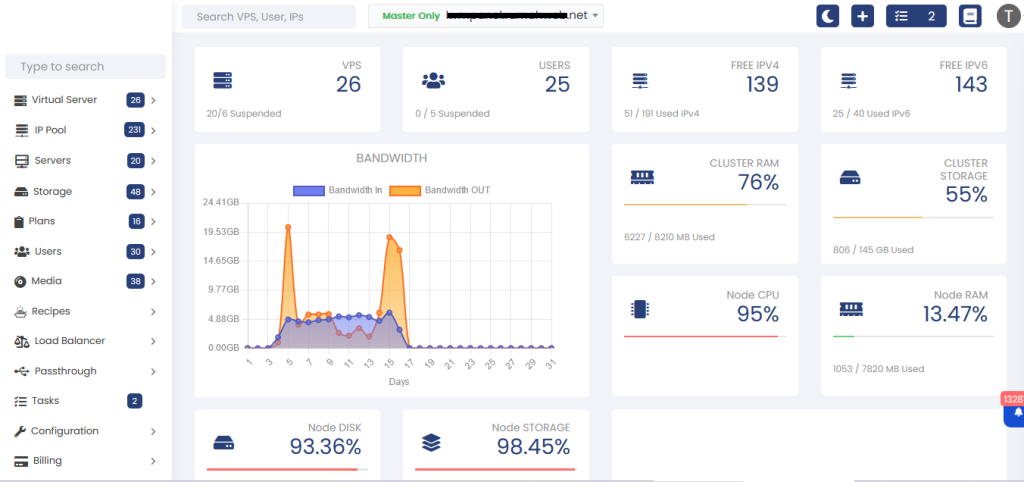Click the Users group icon in card
The image size is (1024, 482).
tap(432, 80)
